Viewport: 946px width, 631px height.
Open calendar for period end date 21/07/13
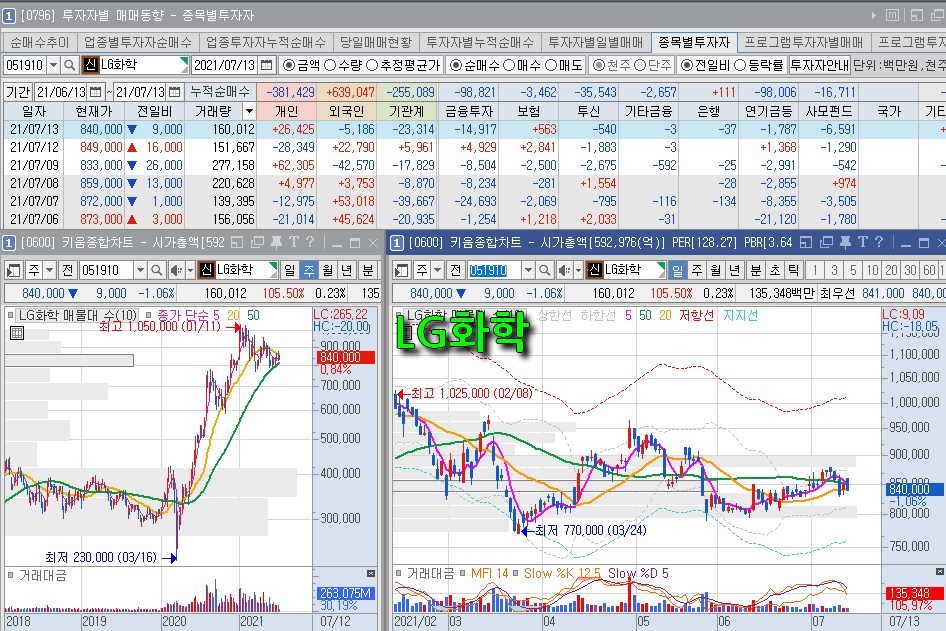(174, 92)
